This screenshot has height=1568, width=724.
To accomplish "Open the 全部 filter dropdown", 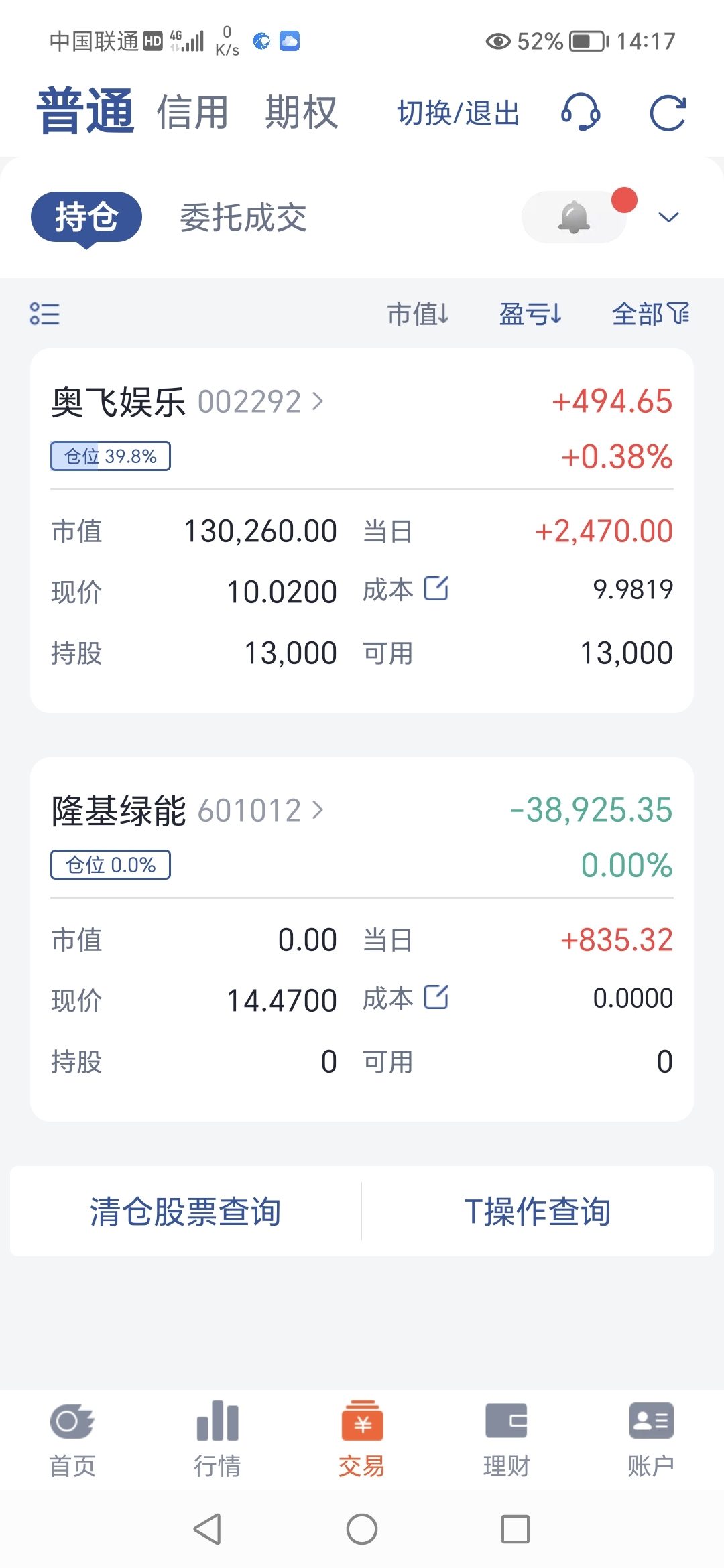I will pos(651,314).
